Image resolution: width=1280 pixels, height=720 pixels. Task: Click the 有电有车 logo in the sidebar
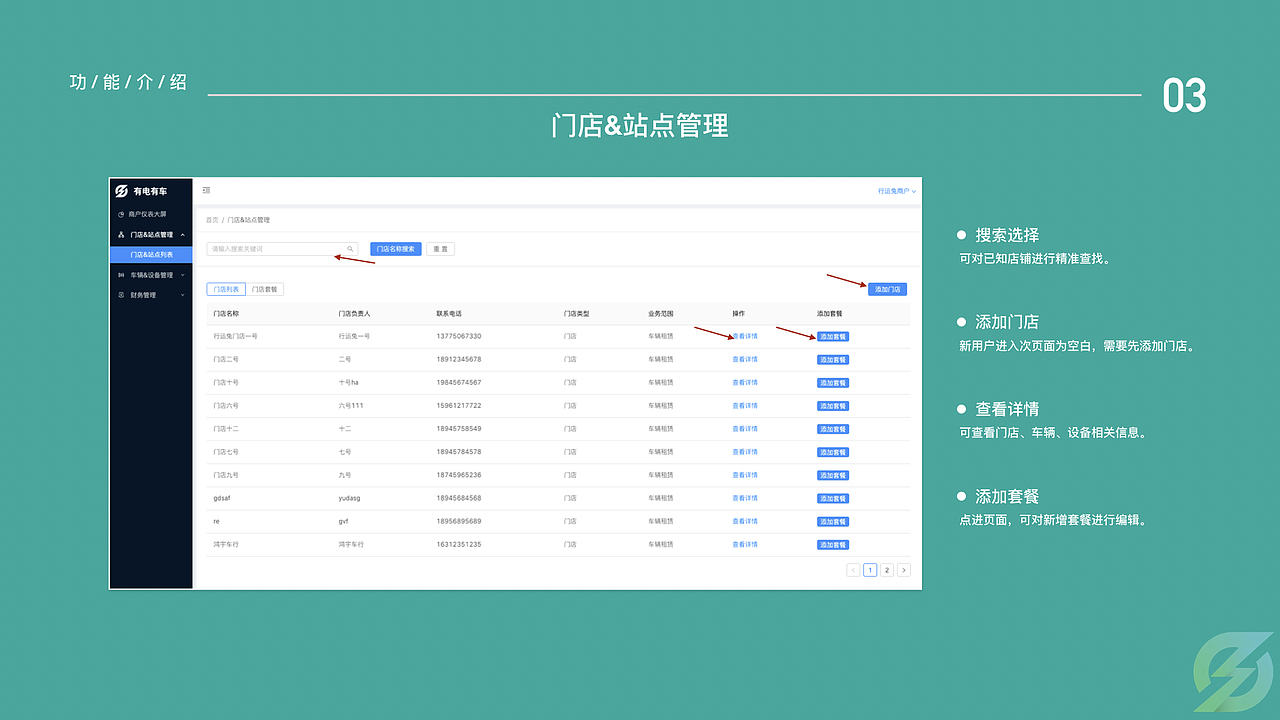tap(122, 191)
